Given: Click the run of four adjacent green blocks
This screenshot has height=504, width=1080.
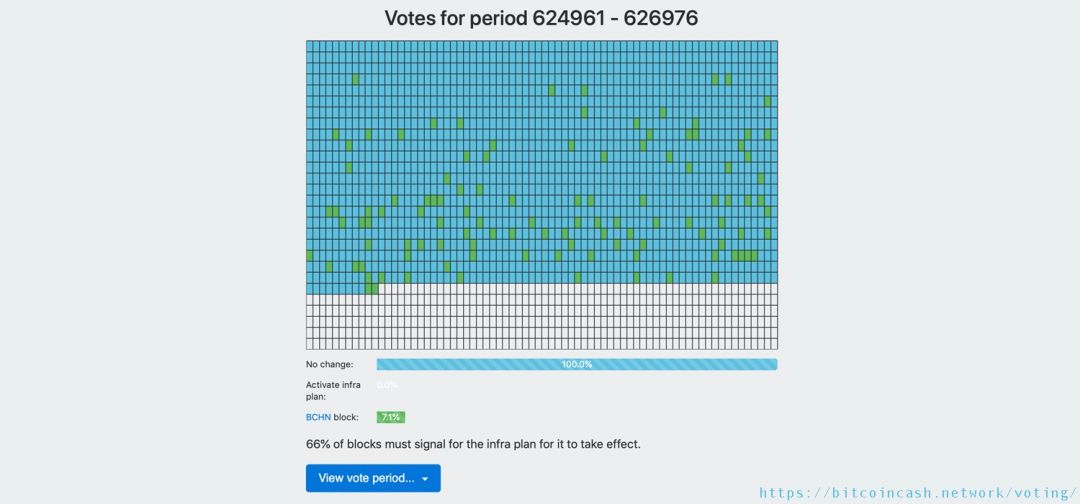Looking at the screenshot, I should [x=743, y=256].
